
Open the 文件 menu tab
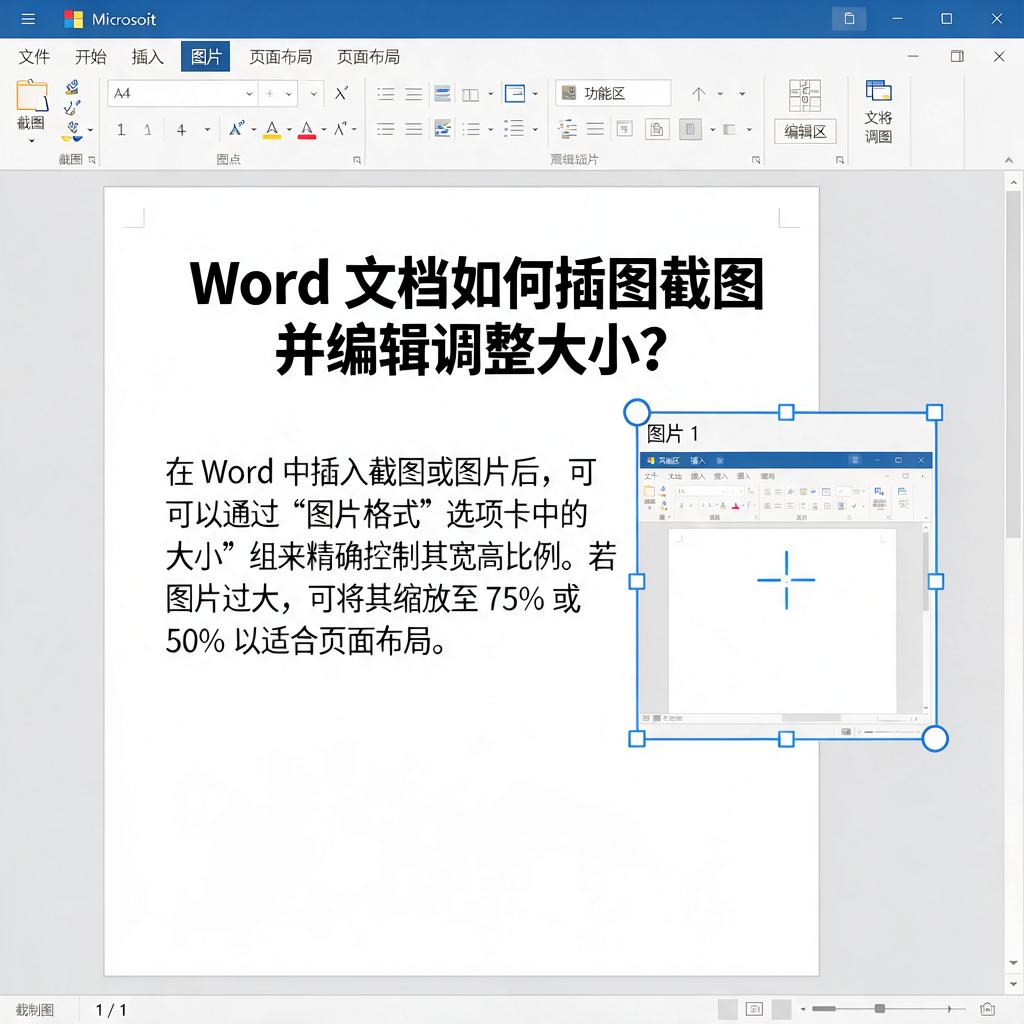[x=34, y=57]
